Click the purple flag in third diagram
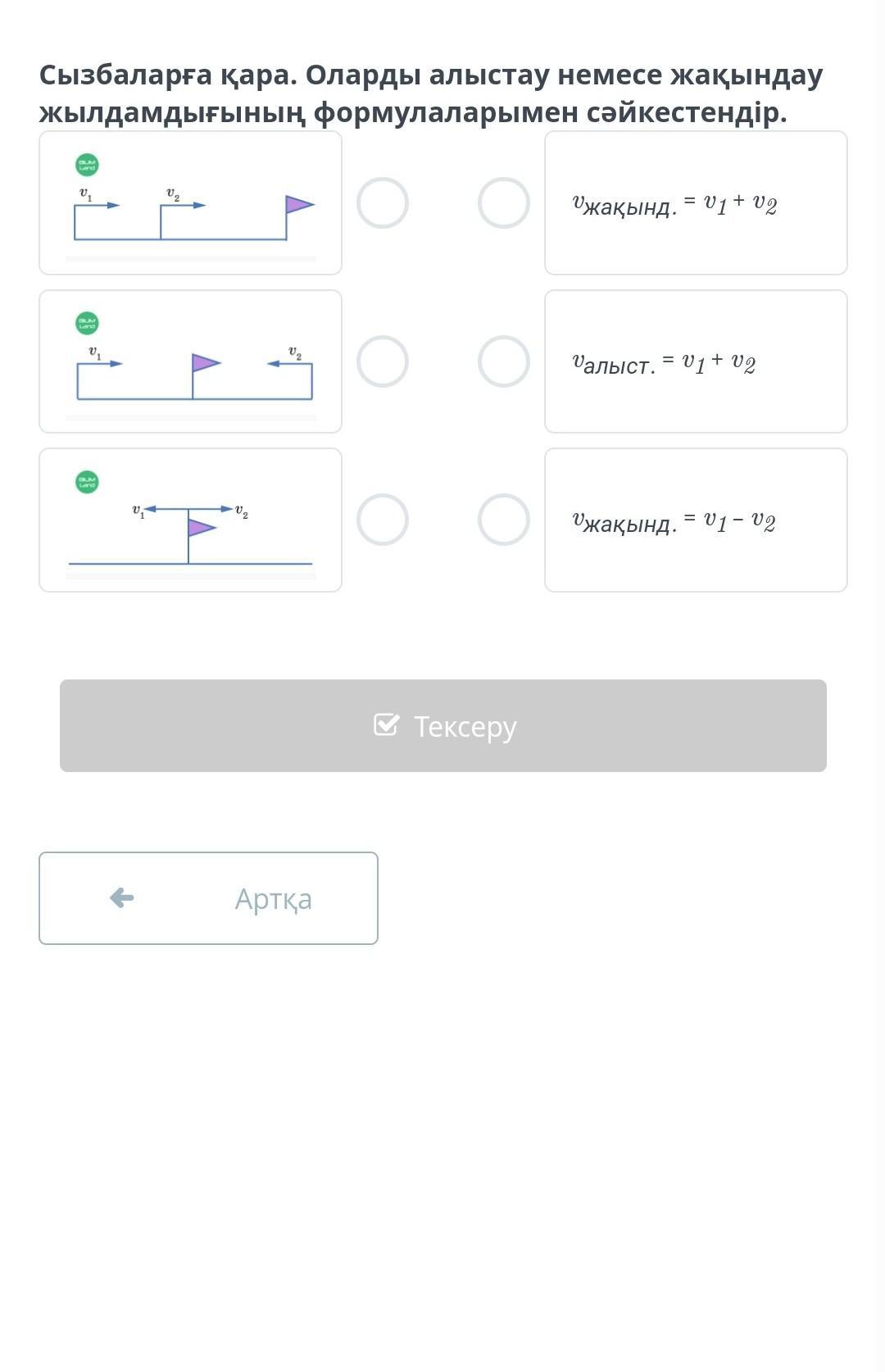This screenshot has height=1372, width=885. (x=201, y=527)
